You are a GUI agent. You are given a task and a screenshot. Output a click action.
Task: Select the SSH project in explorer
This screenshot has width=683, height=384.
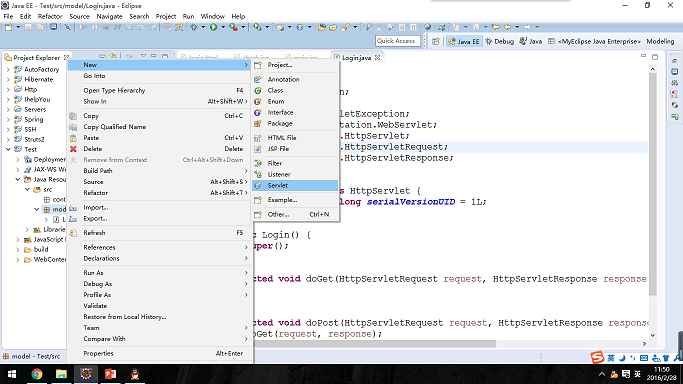30,130
